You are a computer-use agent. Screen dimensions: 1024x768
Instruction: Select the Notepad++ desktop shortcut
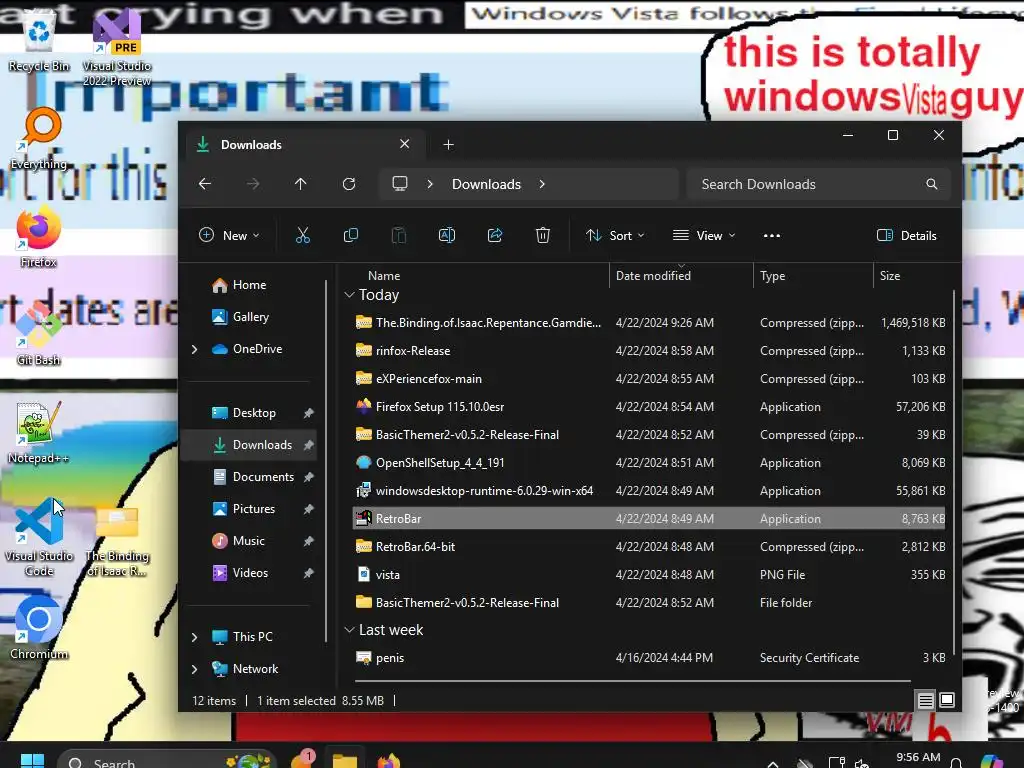point(39,432)
